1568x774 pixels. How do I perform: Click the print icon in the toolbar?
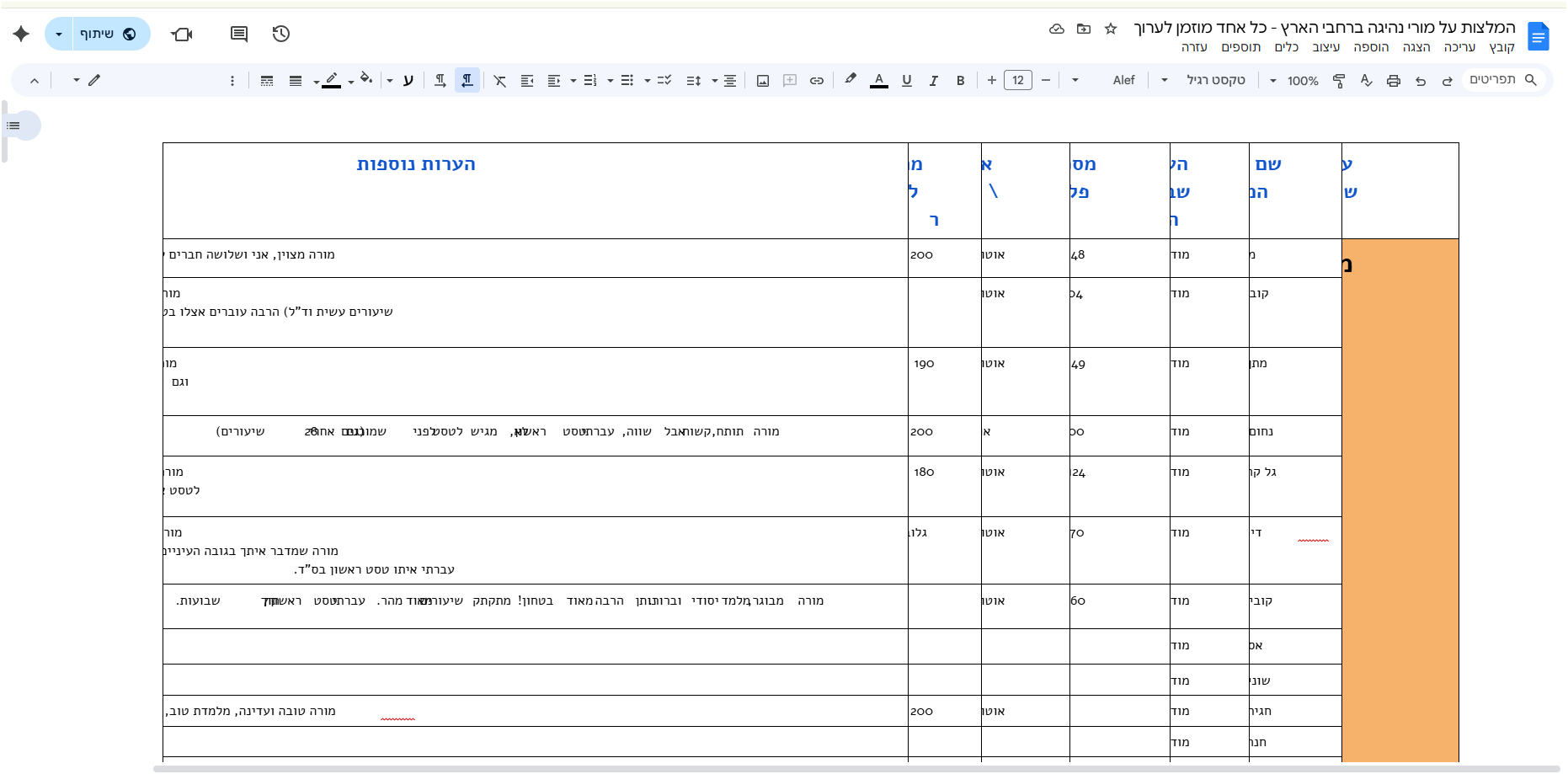click(x=1394, y=81)
